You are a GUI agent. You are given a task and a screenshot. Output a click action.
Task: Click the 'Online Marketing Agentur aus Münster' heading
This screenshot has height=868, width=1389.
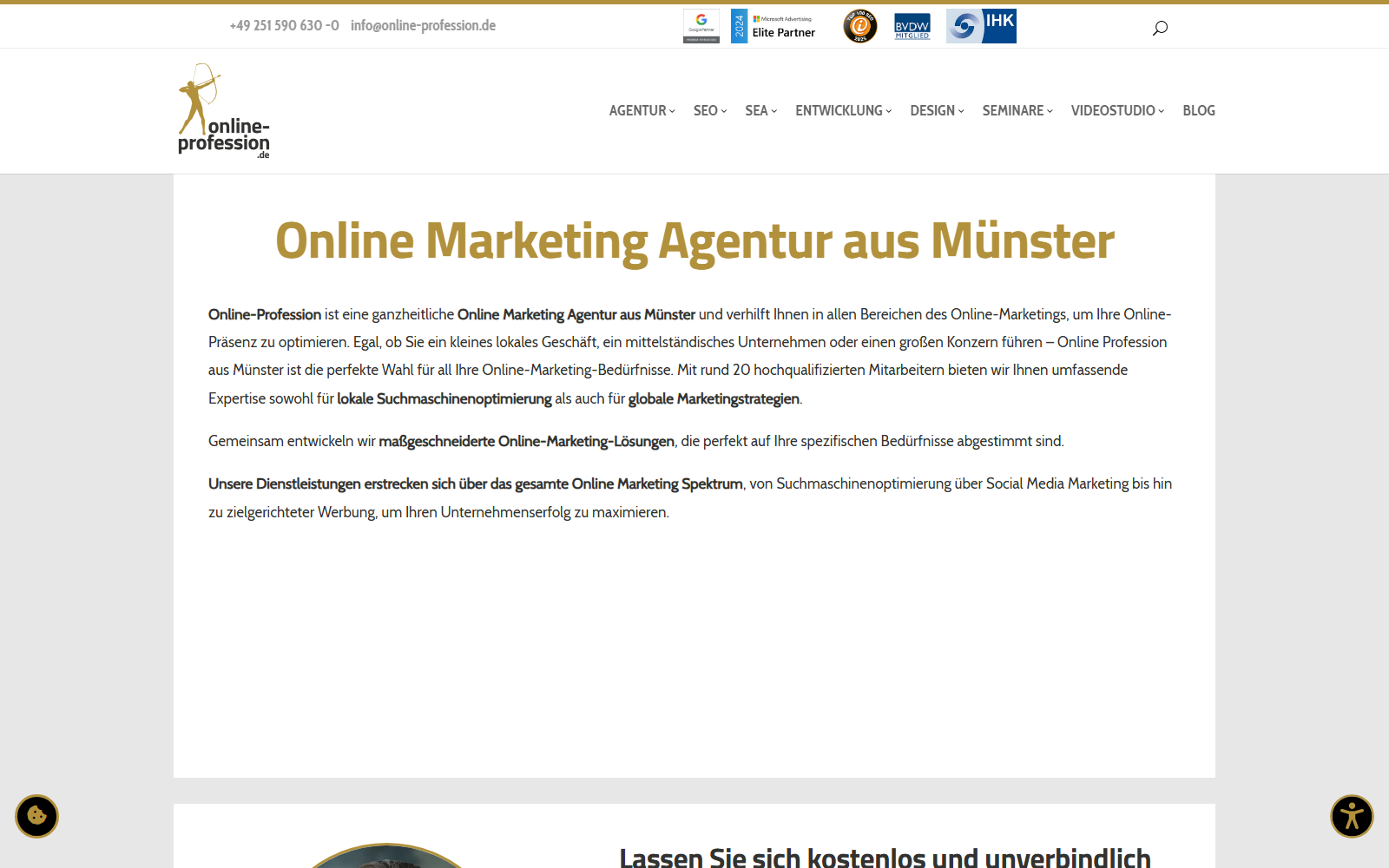tap(694, 241)
